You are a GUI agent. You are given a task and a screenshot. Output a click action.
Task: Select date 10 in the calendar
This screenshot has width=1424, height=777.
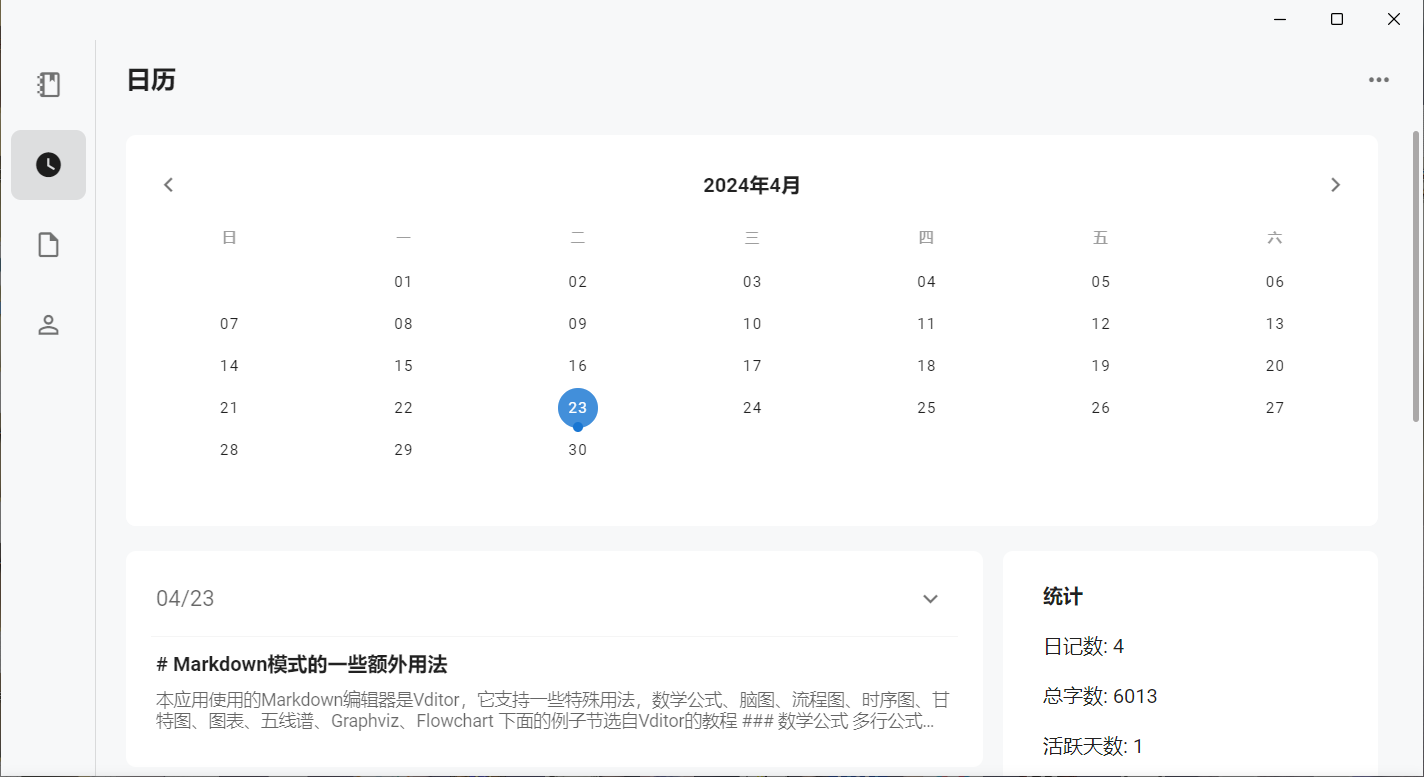point(752,324)
